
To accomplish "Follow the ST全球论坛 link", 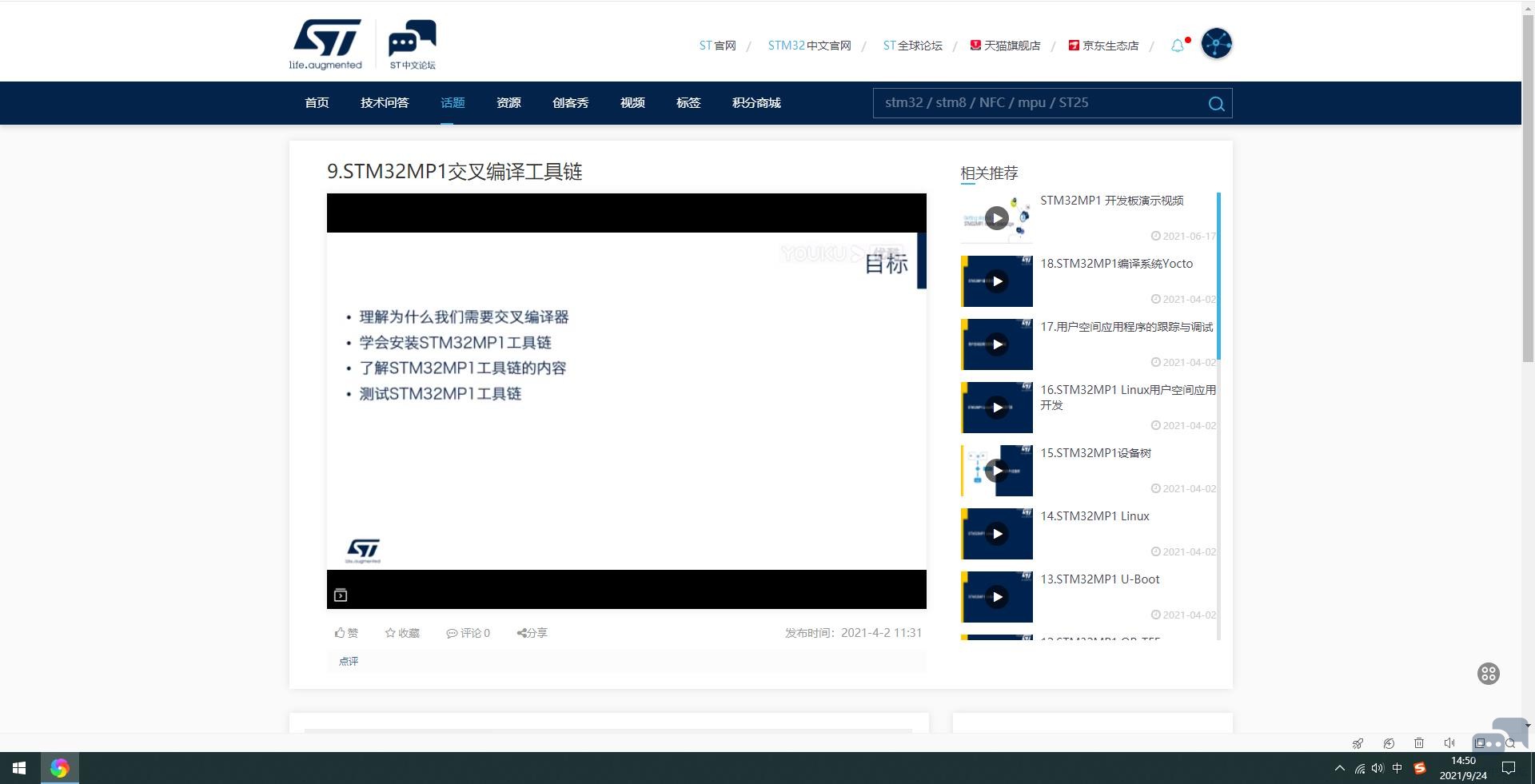I will click(x=912, y=46).
